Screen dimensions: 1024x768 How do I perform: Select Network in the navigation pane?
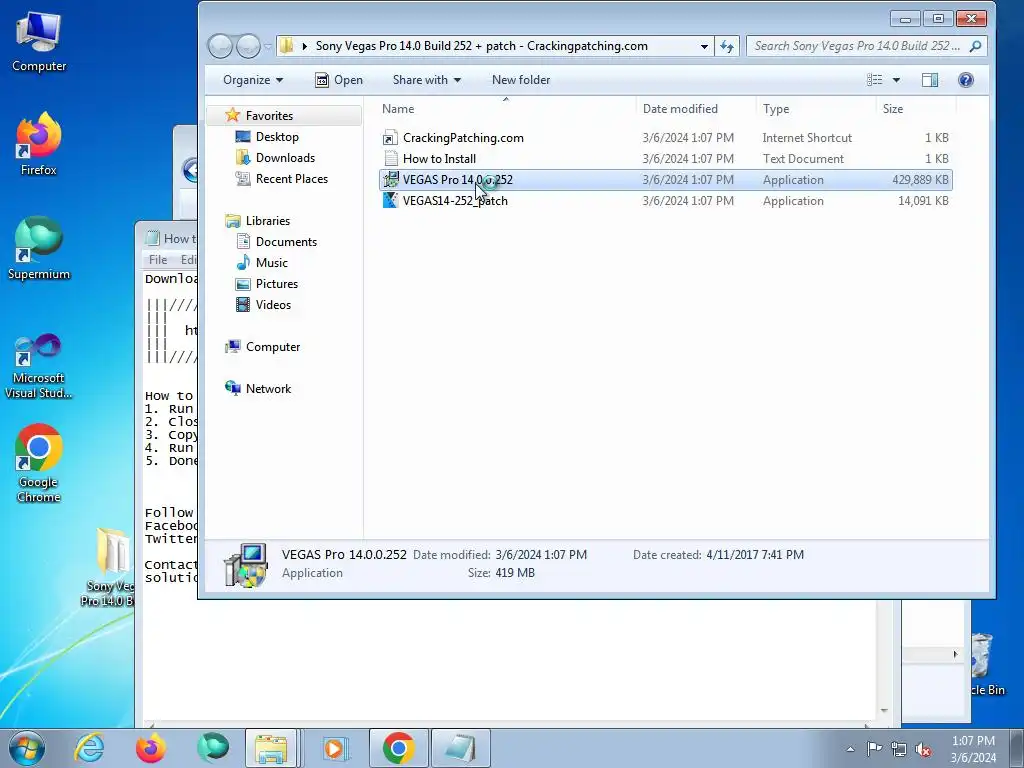[x=268, y=389]
